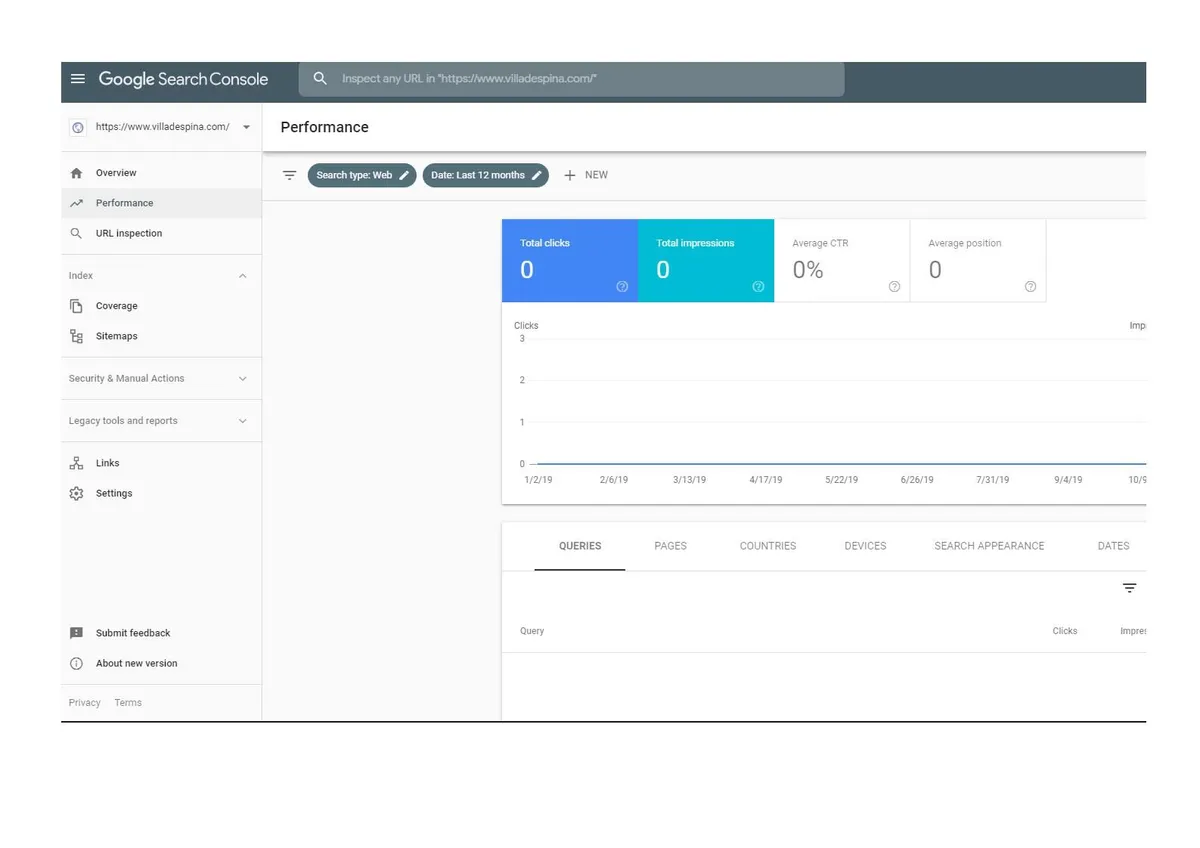Click the table filter rows icon
This screenshot has width=1200, height=848.
pyautogui.click(x=1129, y=588)
